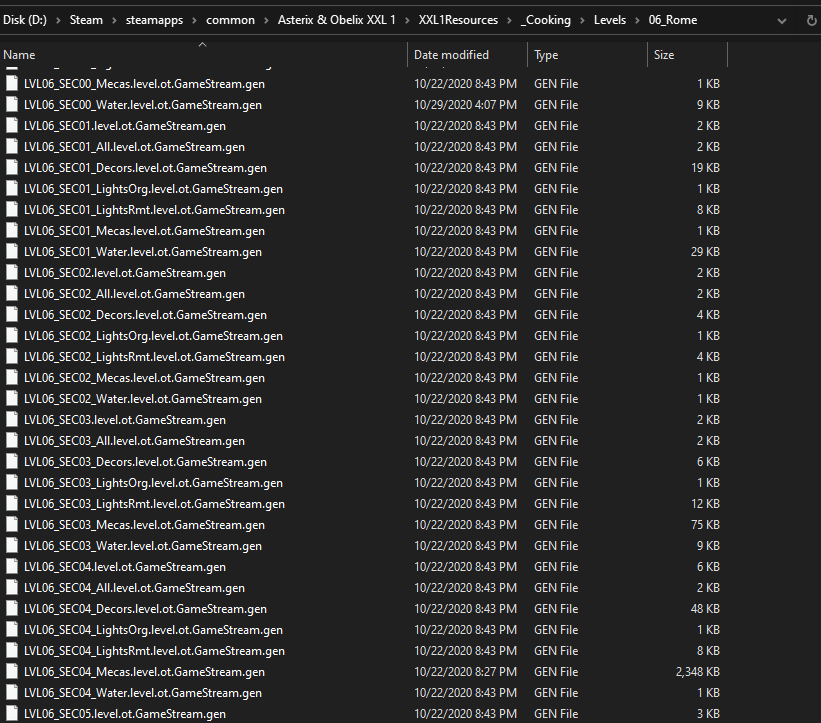Select file name LVL06_SEC04.level.ot.GameStream.gen
Viewport: 821px width, 723px height.
(x=125, y=567)
